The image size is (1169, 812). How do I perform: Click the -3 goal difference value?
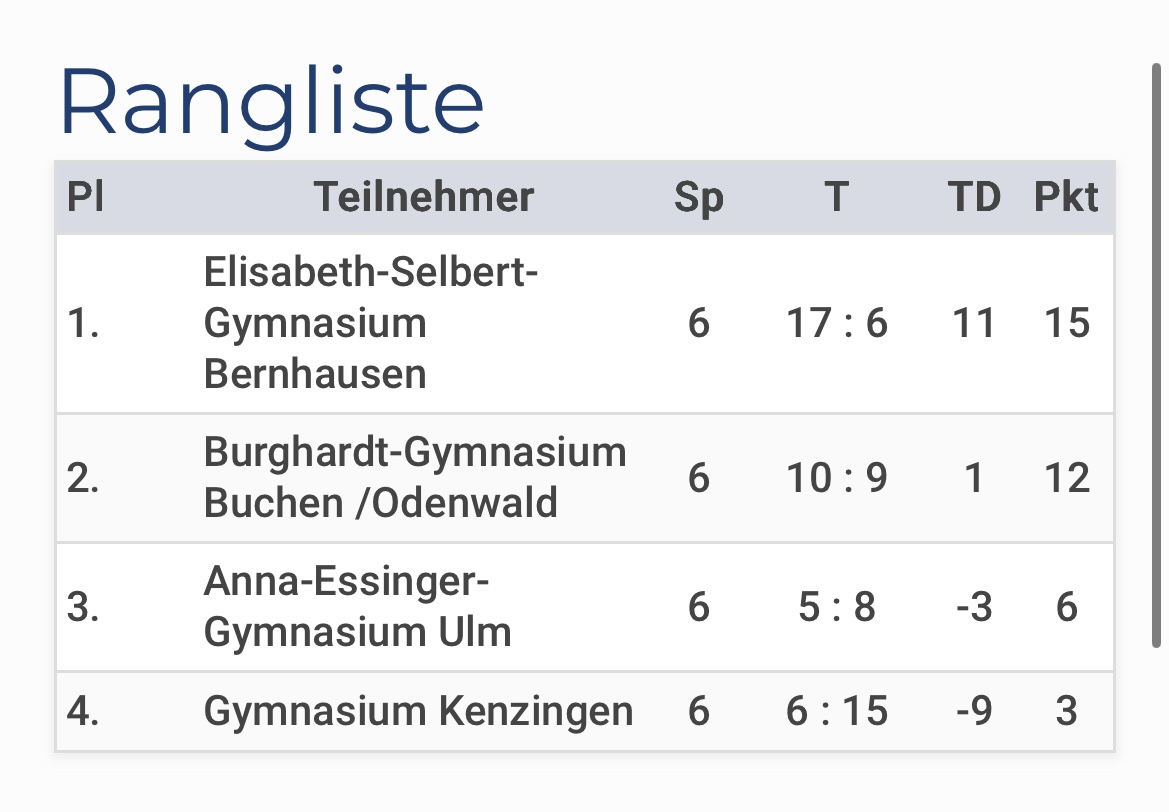click(x=974, y=607)
